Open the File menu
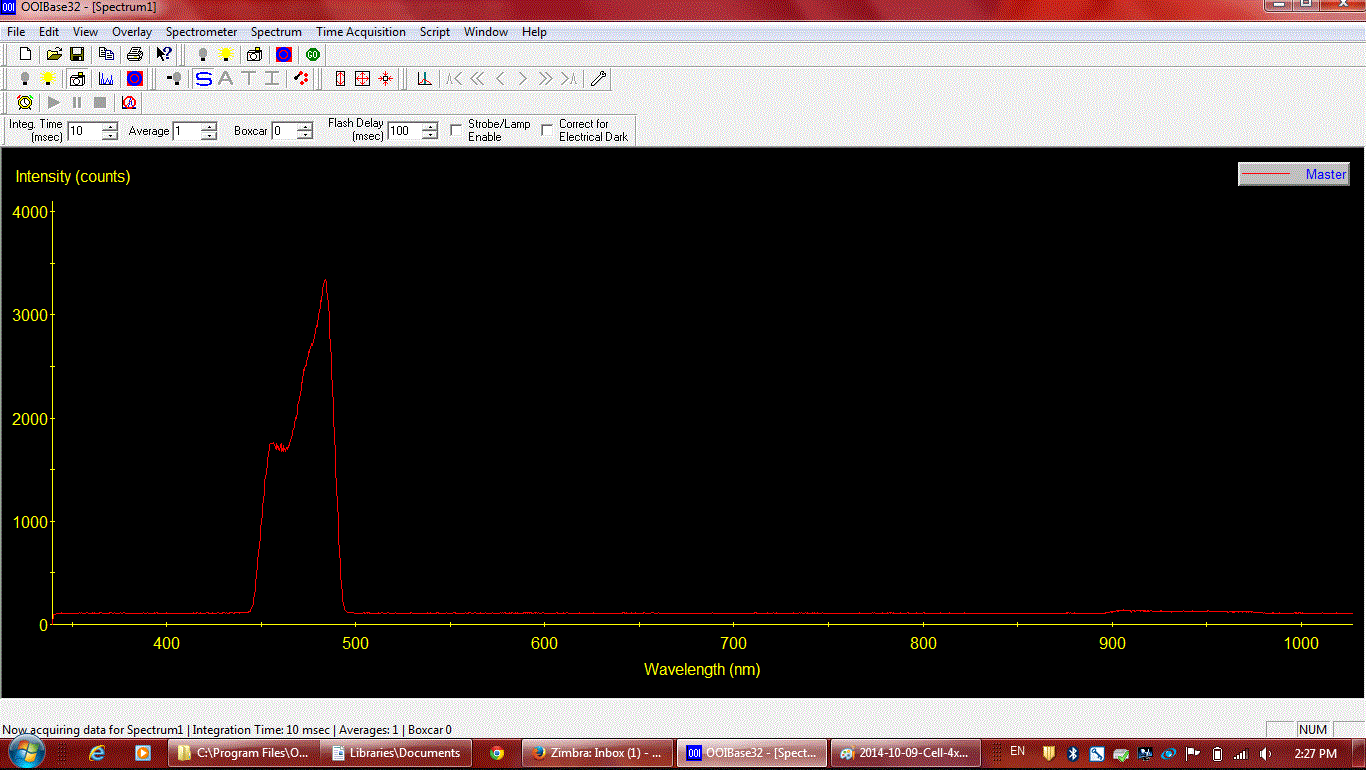1366x770 pixels. point(16,32)
